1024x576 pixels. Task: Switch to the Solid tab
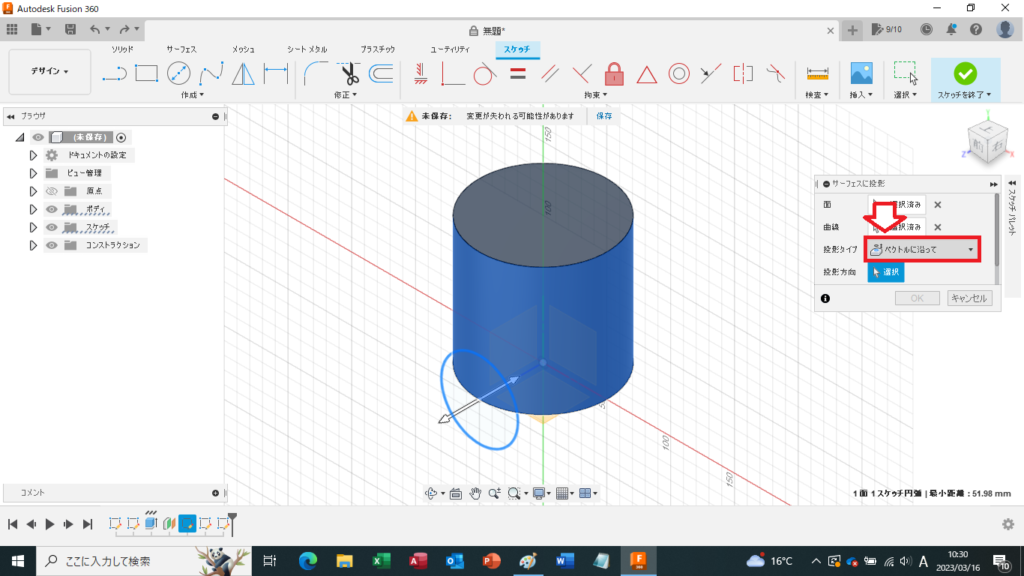click(122, 50)
